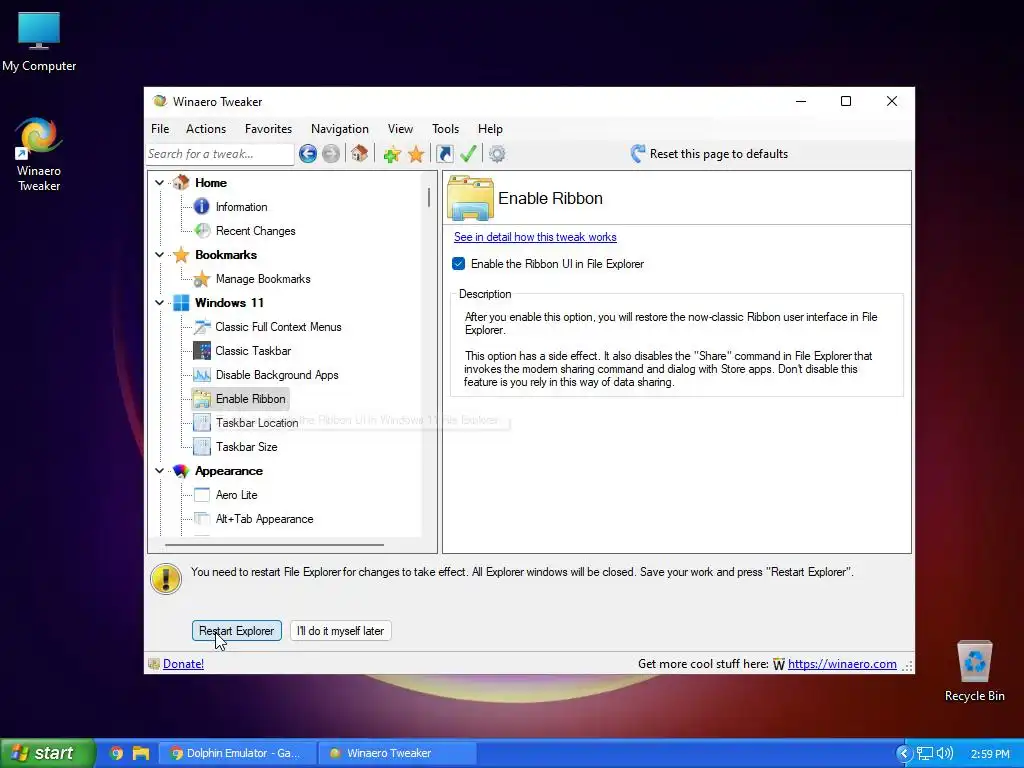Viewport: 1024px width, 768px height.
Task: Visit the https://winaero.com link
Action: [x=842, y=664]
